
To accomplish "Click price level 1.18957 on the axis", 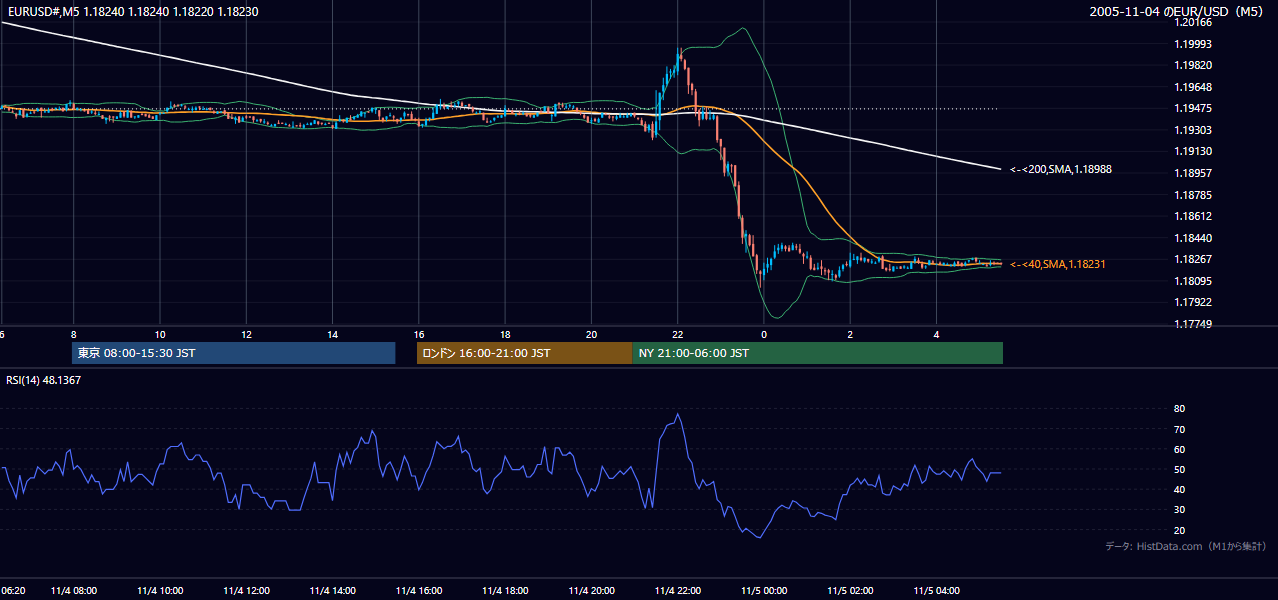I will (x=1192, y=173).
